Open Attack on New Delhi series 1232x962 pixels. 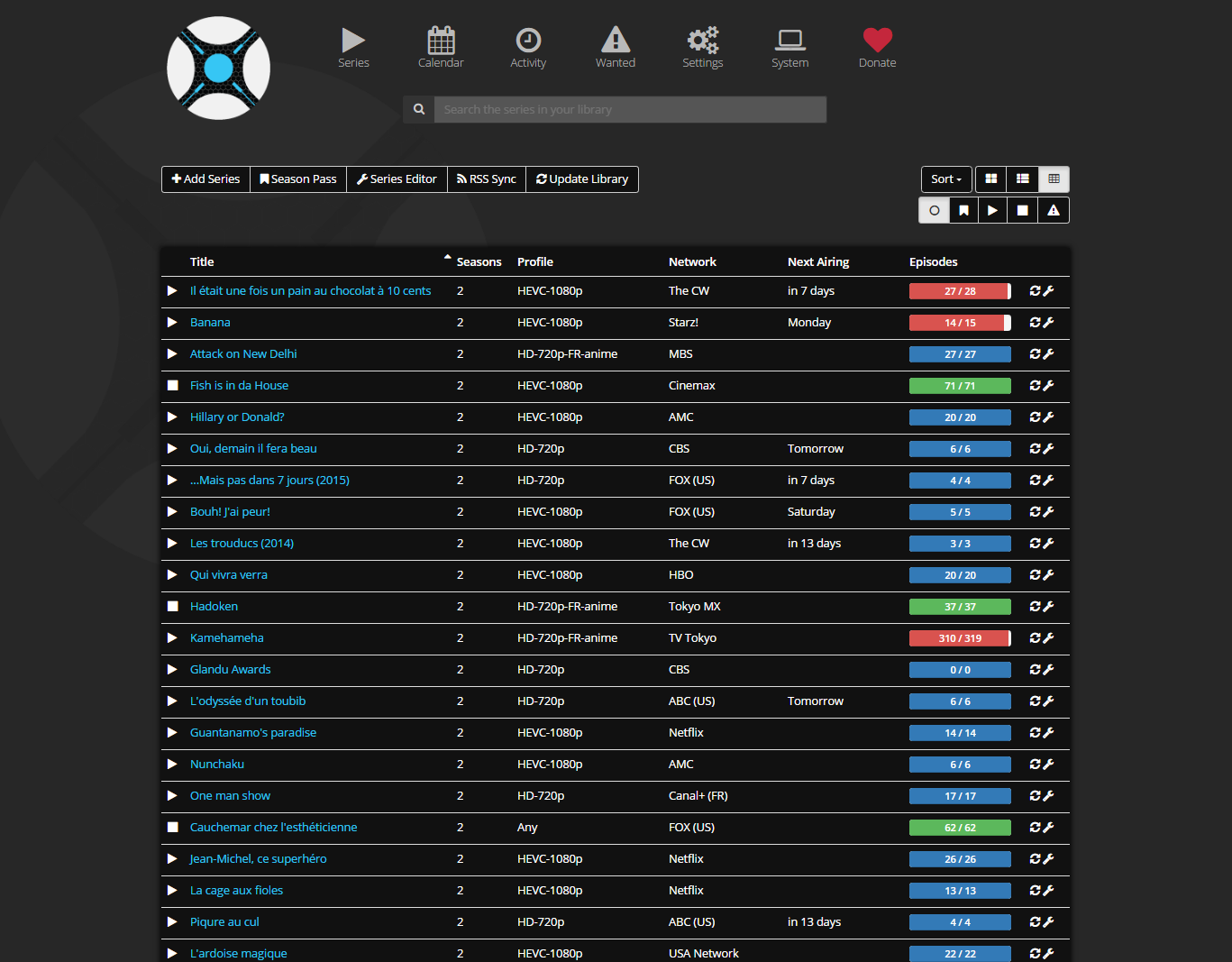click(x=243, y=354)
